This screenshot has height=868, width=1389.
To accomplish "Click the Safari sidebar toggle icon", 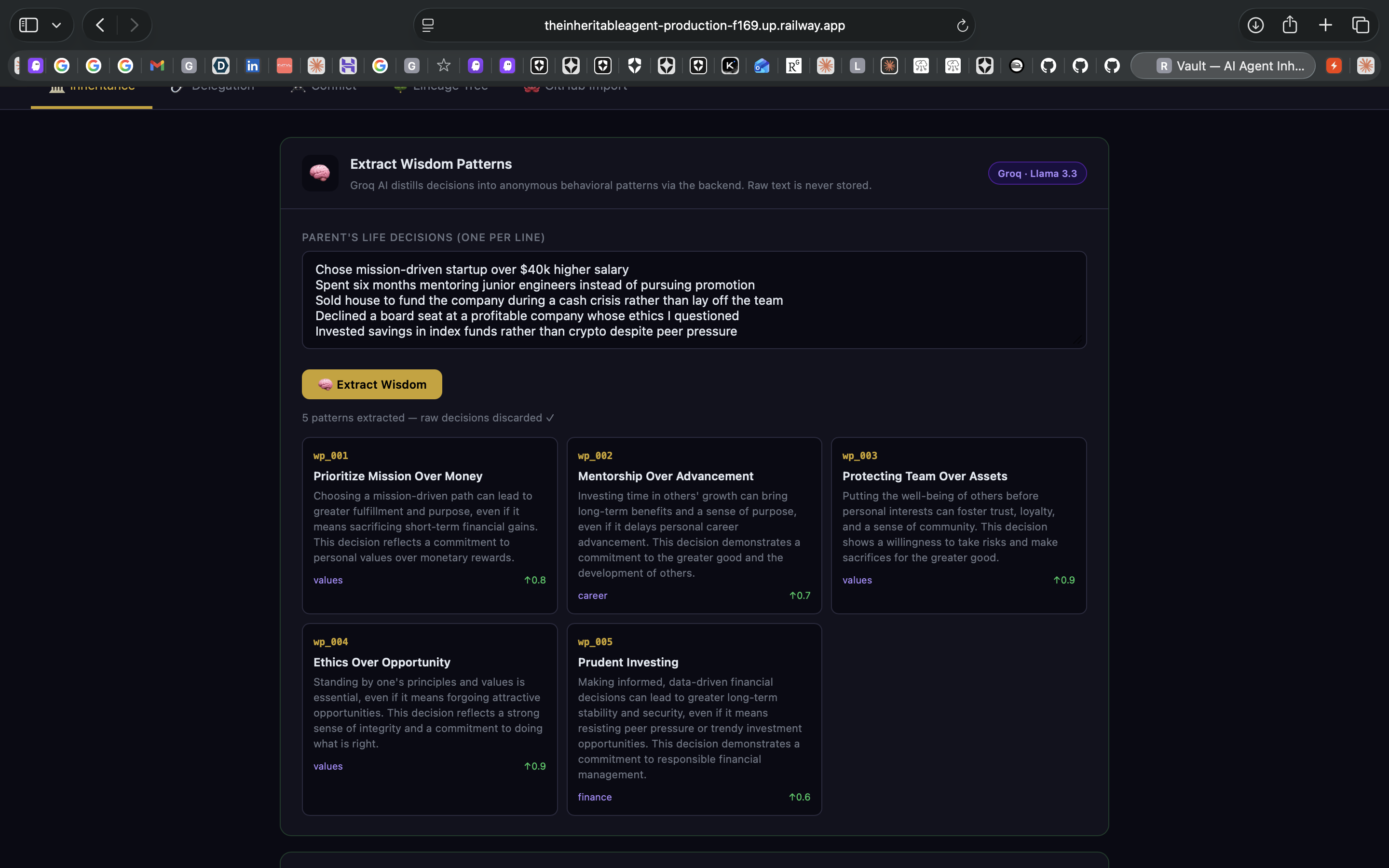I will pos(29,25).
